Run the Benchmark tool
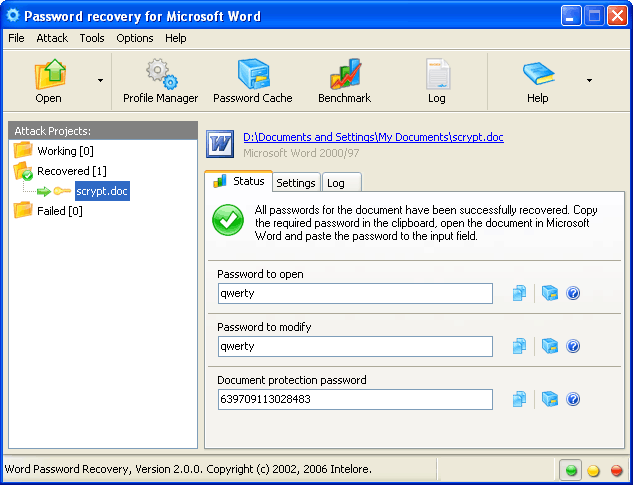The image size is (633, 485). 344,81
